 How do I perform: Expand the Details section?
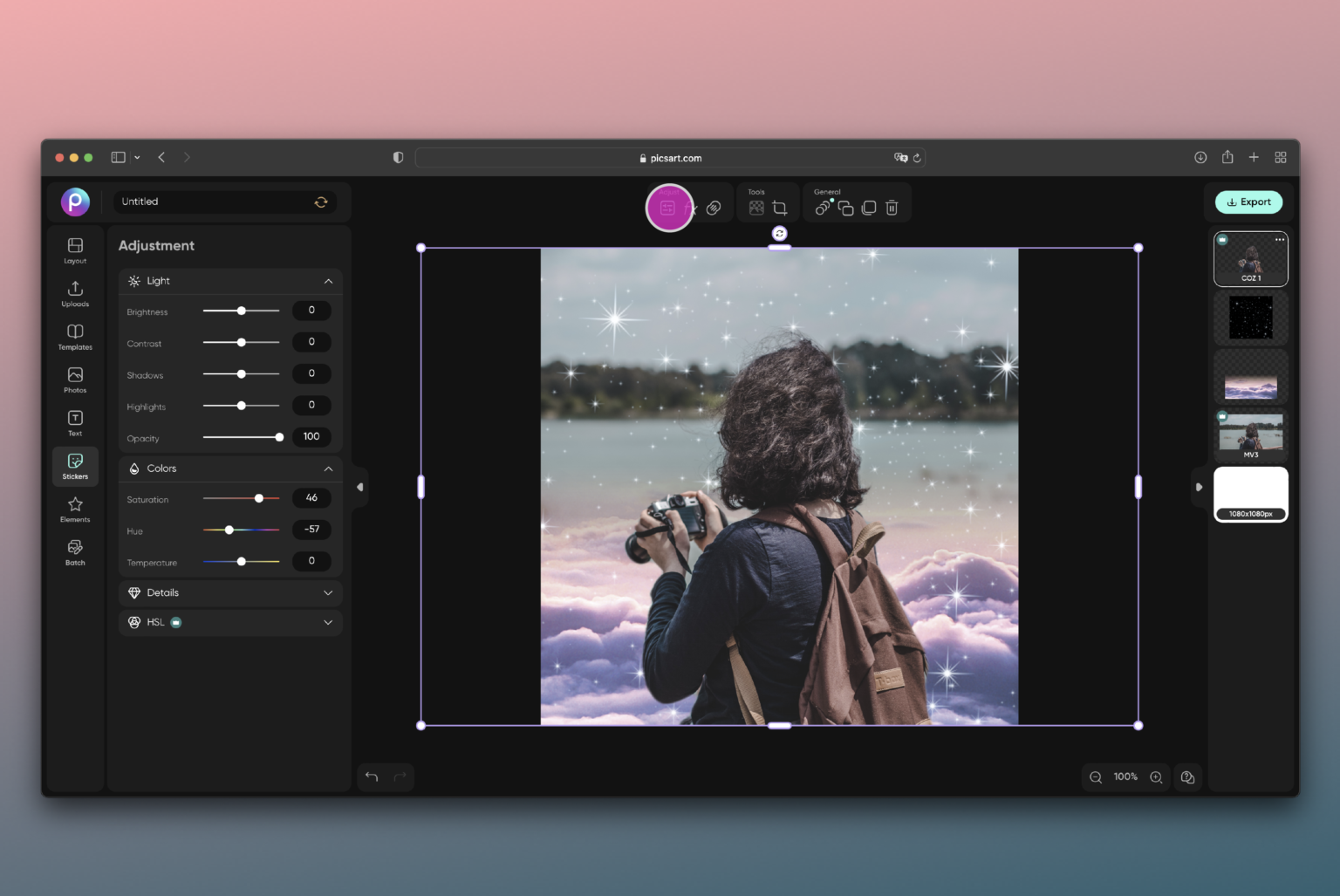click(x=328, y=592)
